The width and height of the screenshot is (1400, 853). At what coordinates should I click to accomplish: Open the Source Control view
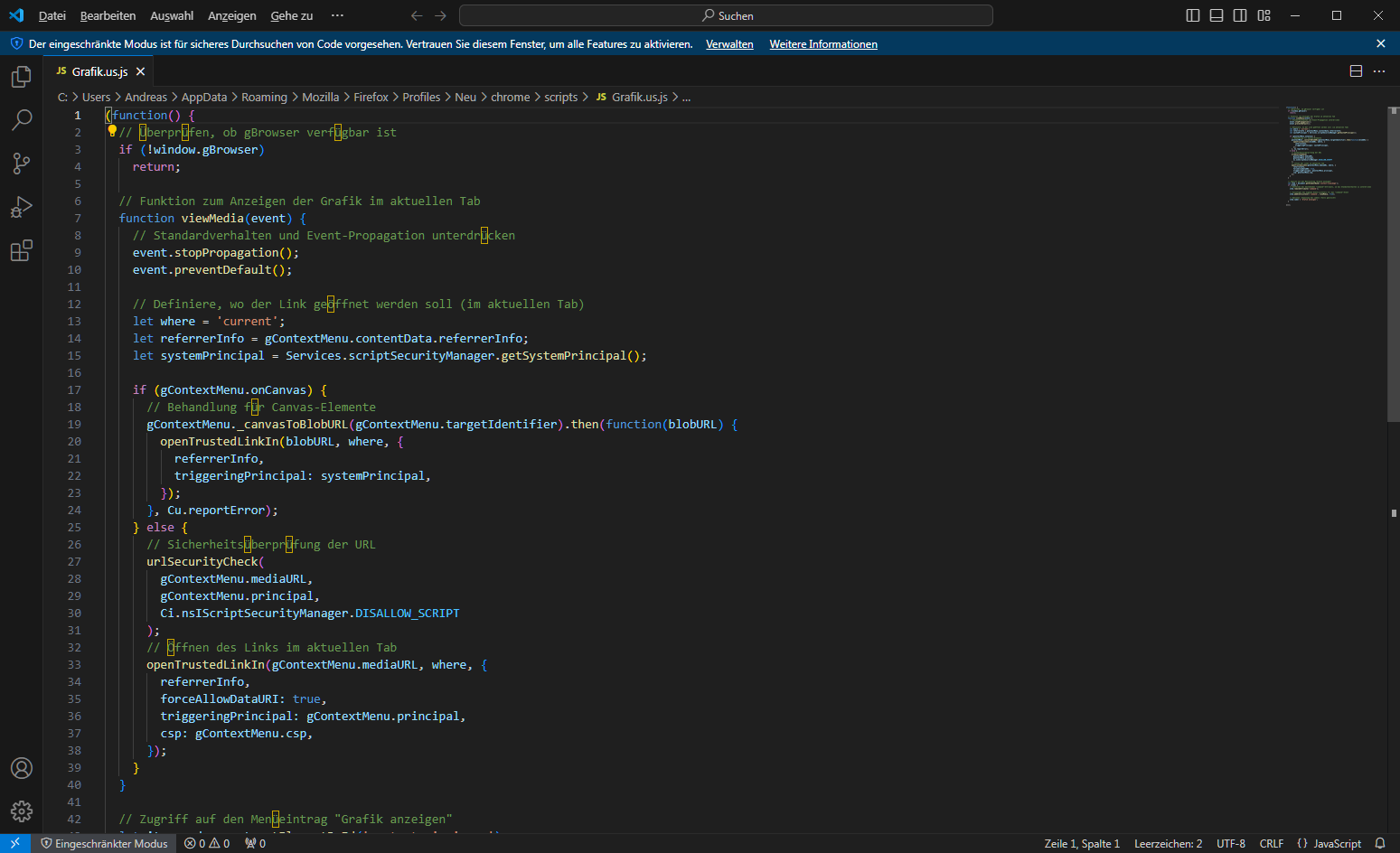(22, 164)
